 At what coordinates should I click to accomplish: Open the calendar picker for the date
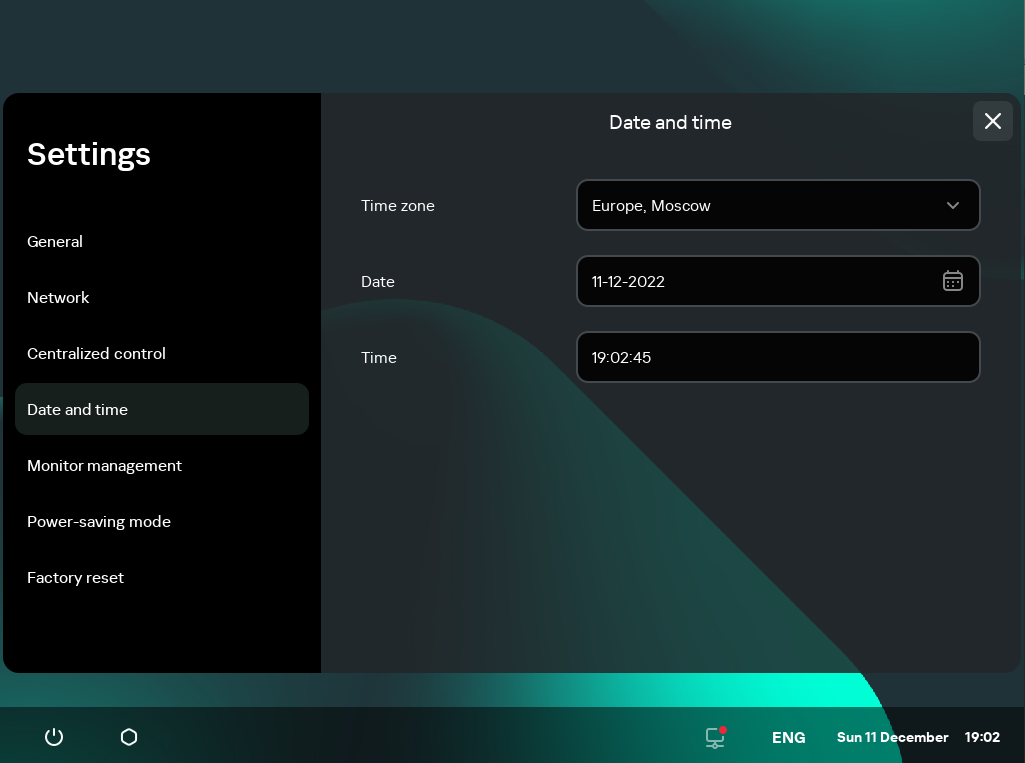(953, 281)
